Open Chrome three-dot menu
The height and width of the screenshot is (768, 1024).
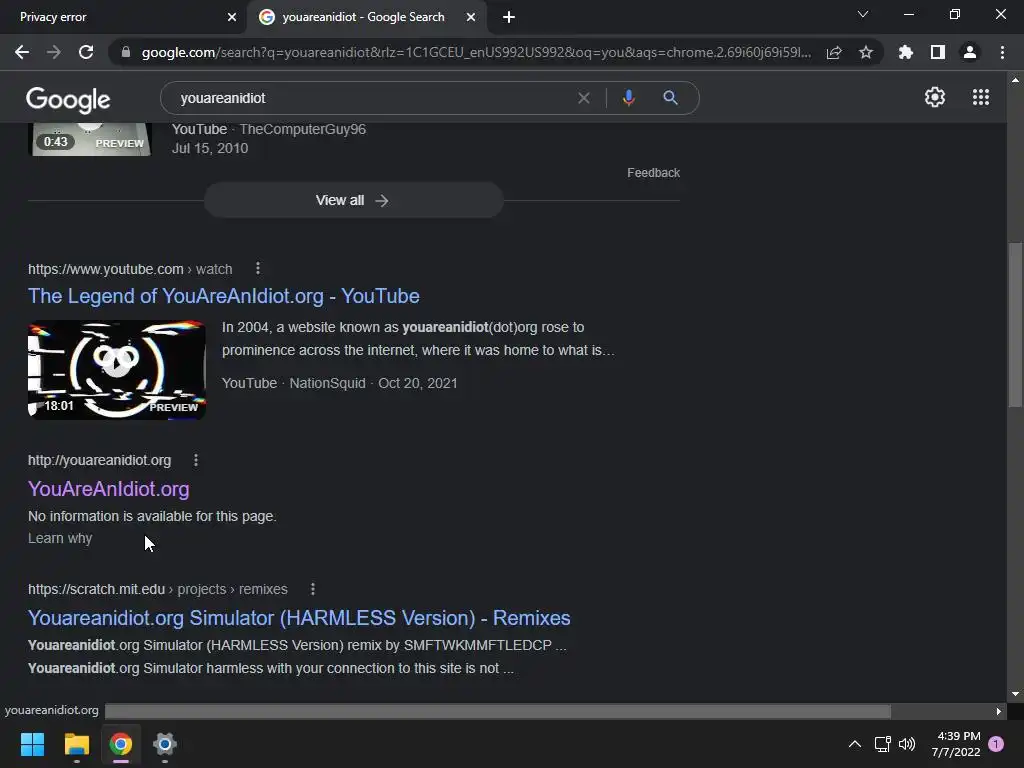(x=1002, y=52)
